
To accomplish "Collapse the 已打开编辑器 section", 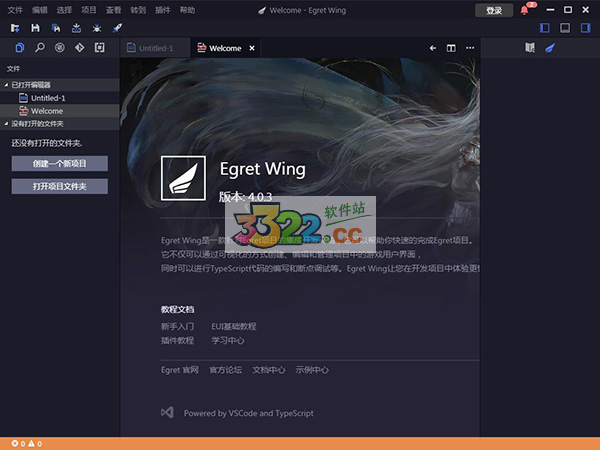I will 60,85.
